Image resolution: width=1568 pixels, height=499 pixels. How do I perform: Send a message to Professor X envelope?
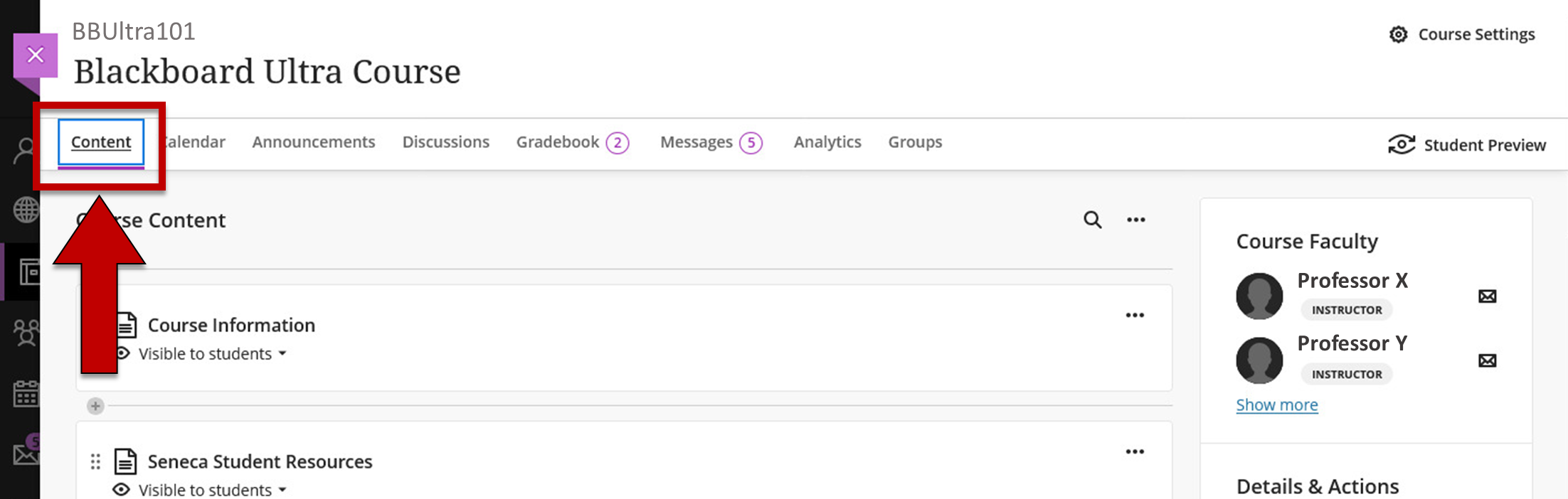1487,296
